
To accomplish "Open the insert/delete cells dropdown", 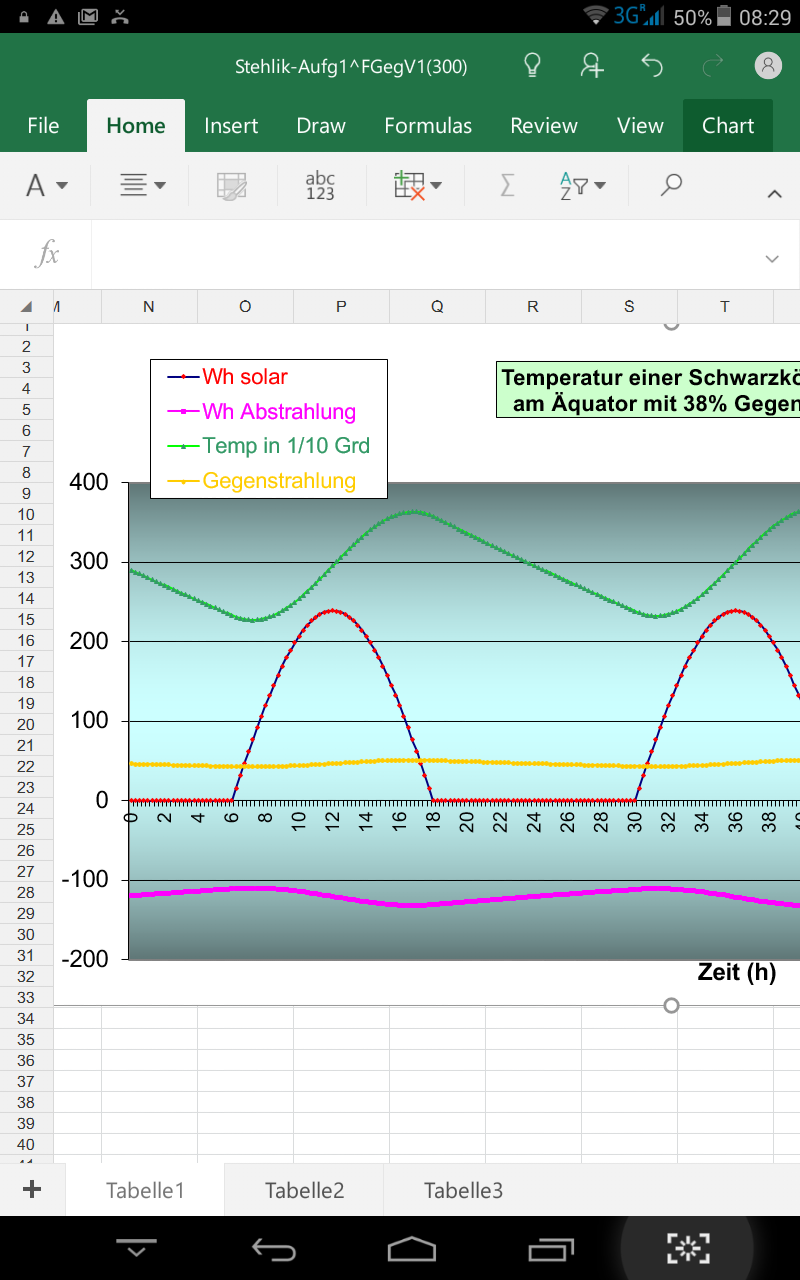I will click(x=418, y=186).
